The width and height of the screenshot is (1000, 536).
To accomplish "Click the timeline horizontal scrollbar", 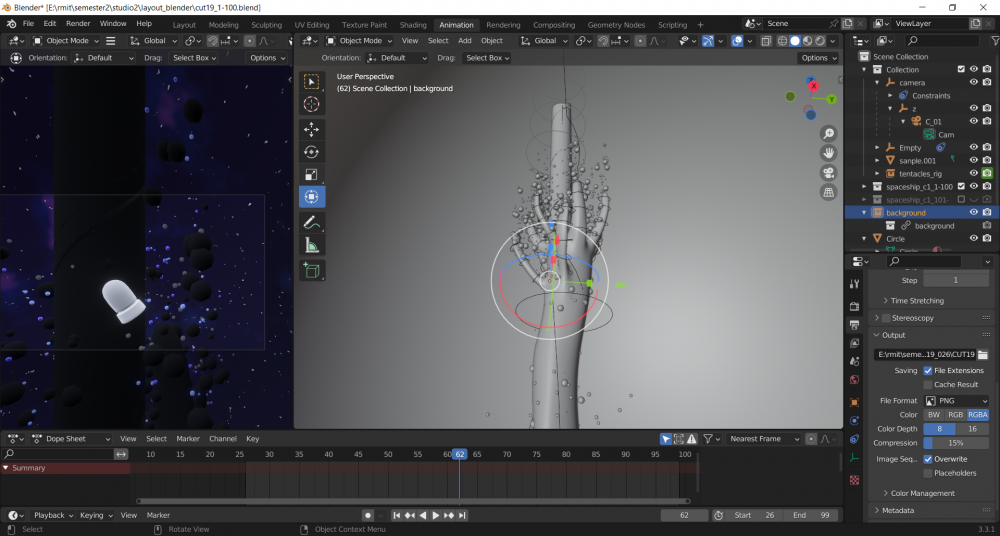I will 413,501.
